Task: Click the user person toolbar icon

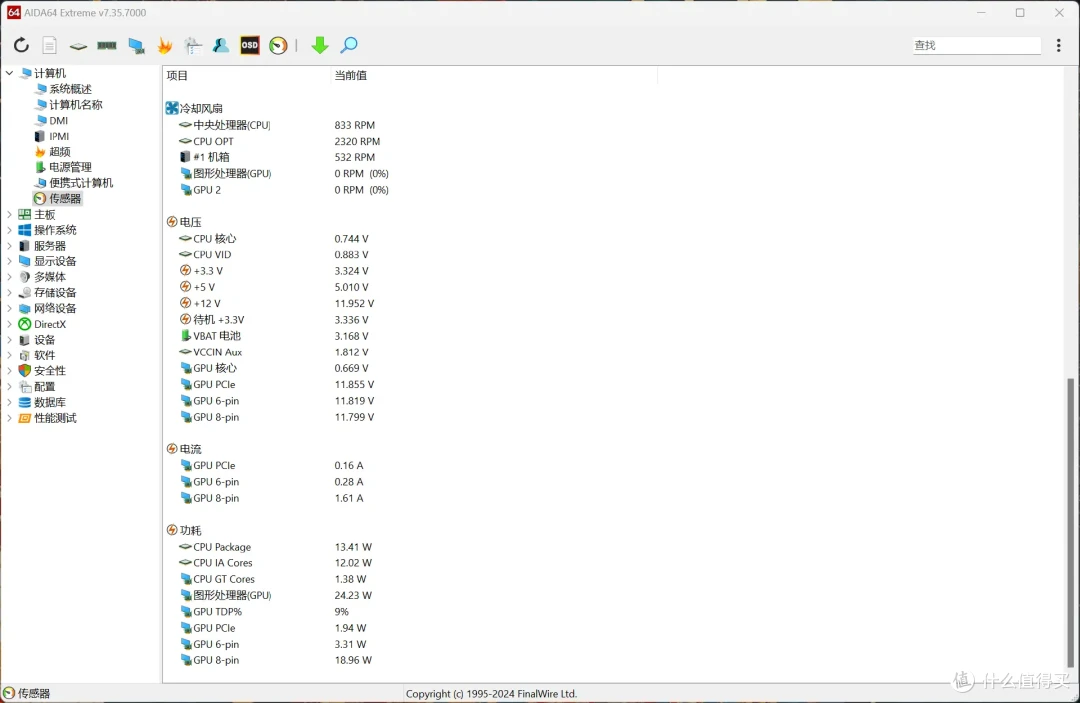Action: (220, 45)
